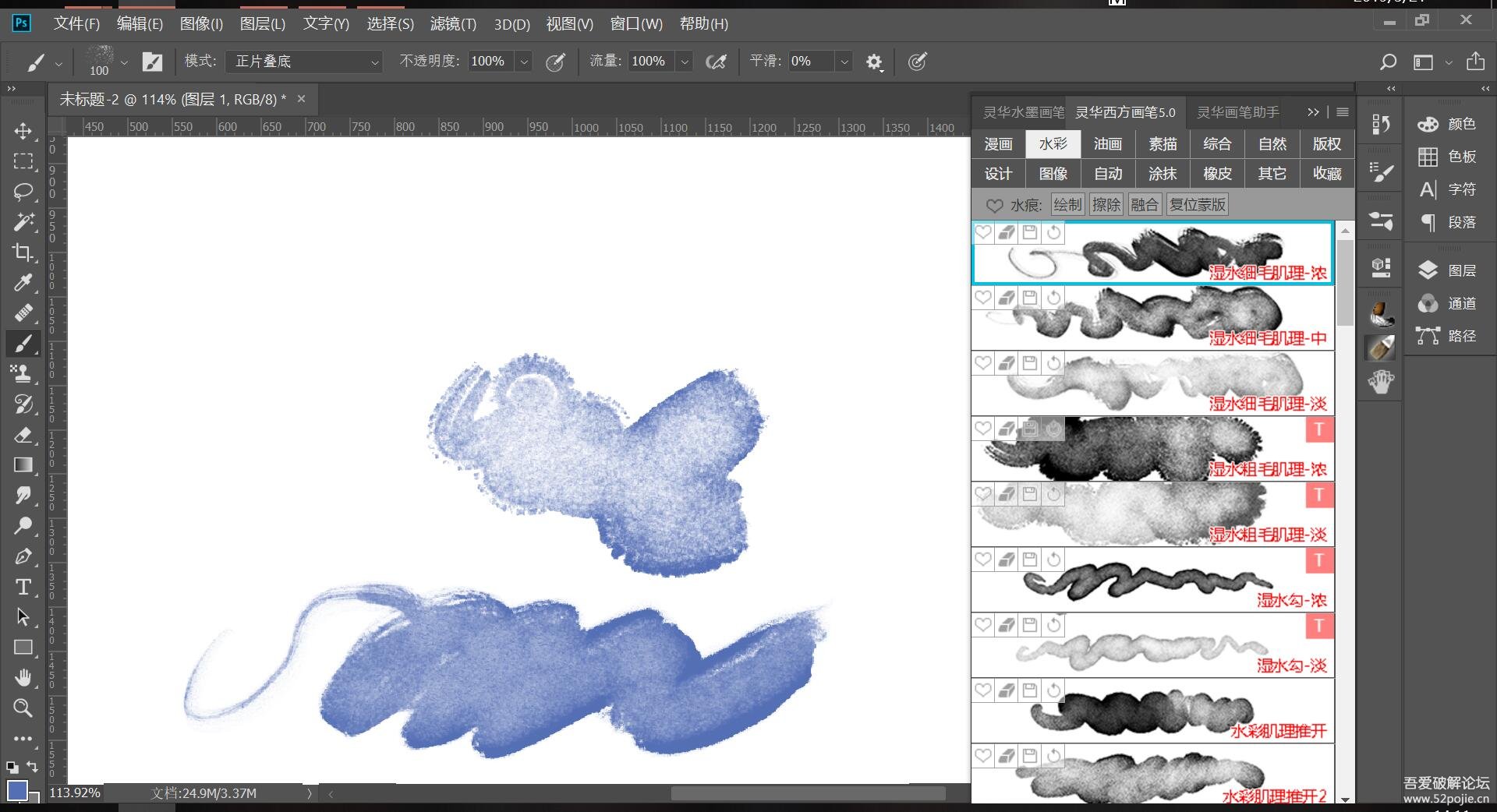Screen dimensions: 1497x812
Task: Switch to the 灵华水墨画笔 tab
Action: pos(1023,112)
